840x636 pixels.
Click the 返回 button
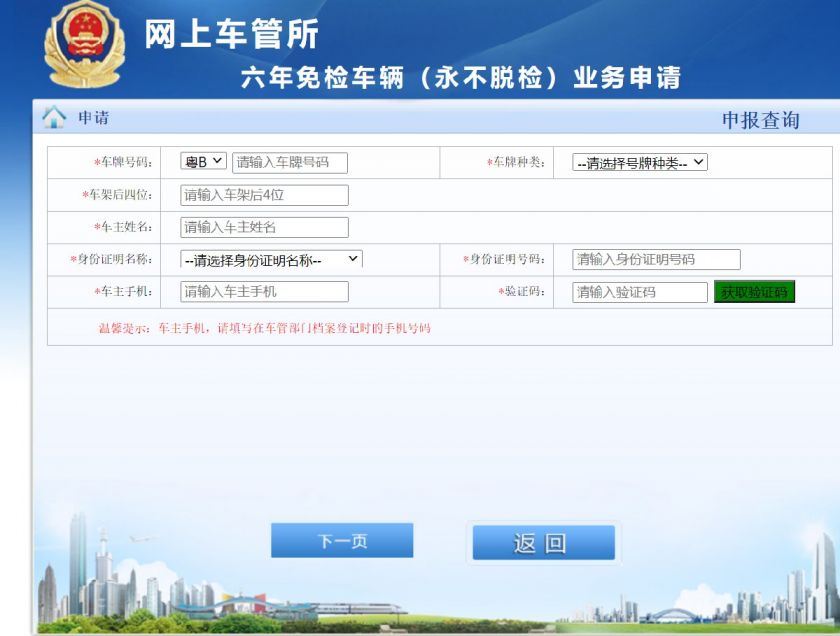(x=544, y=543)
